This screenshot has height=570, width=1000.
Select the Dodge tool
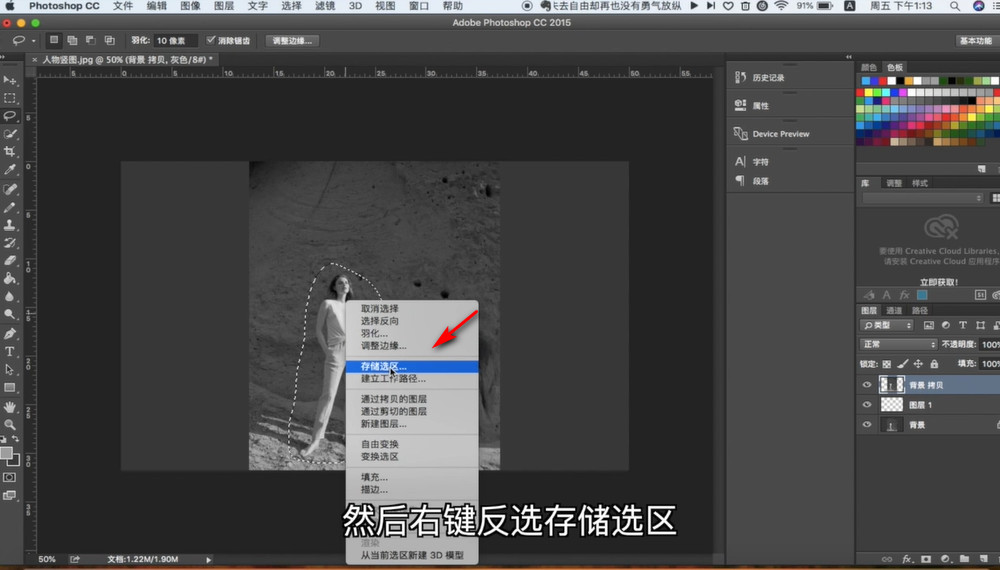point(10,314)
